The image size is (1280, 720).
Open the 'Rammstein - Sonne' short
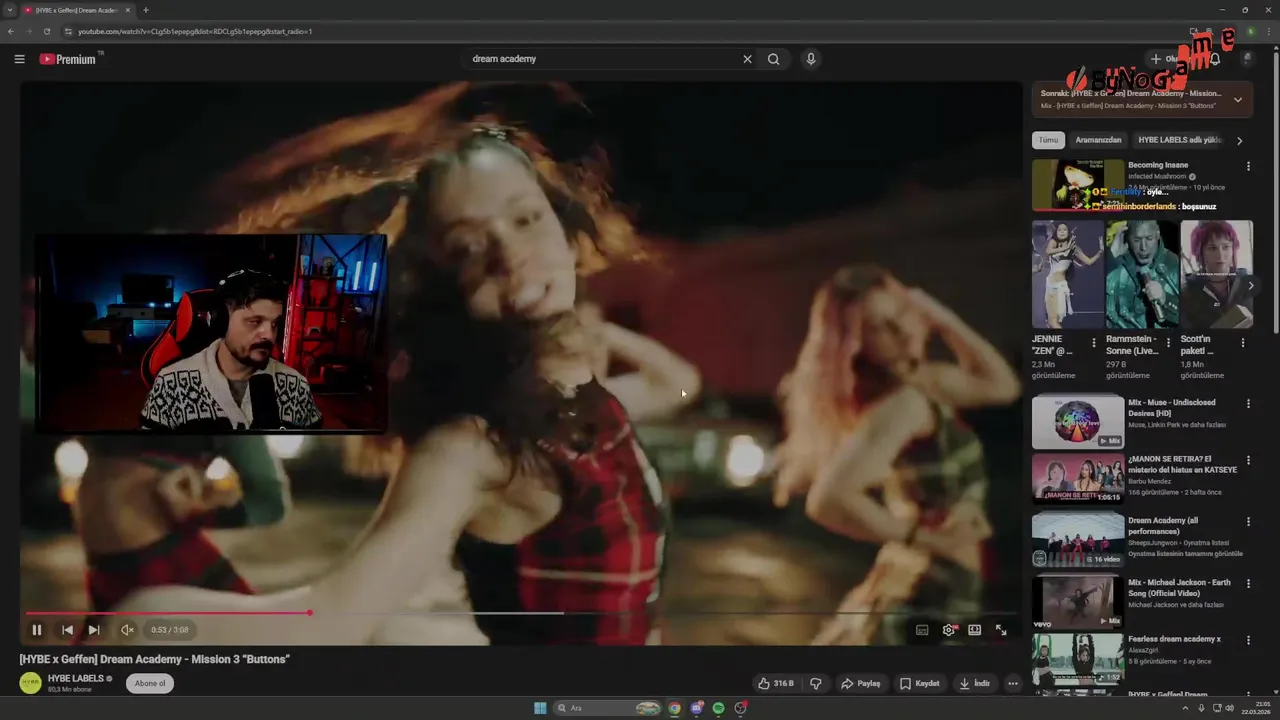[1142, 274]
